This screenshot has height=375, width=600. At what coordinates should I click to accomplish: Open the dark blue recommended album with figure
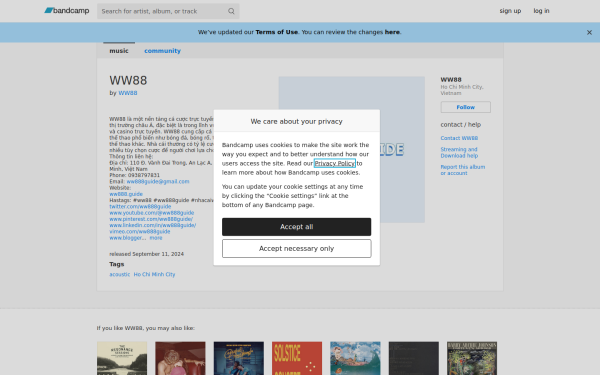(239, 358)
